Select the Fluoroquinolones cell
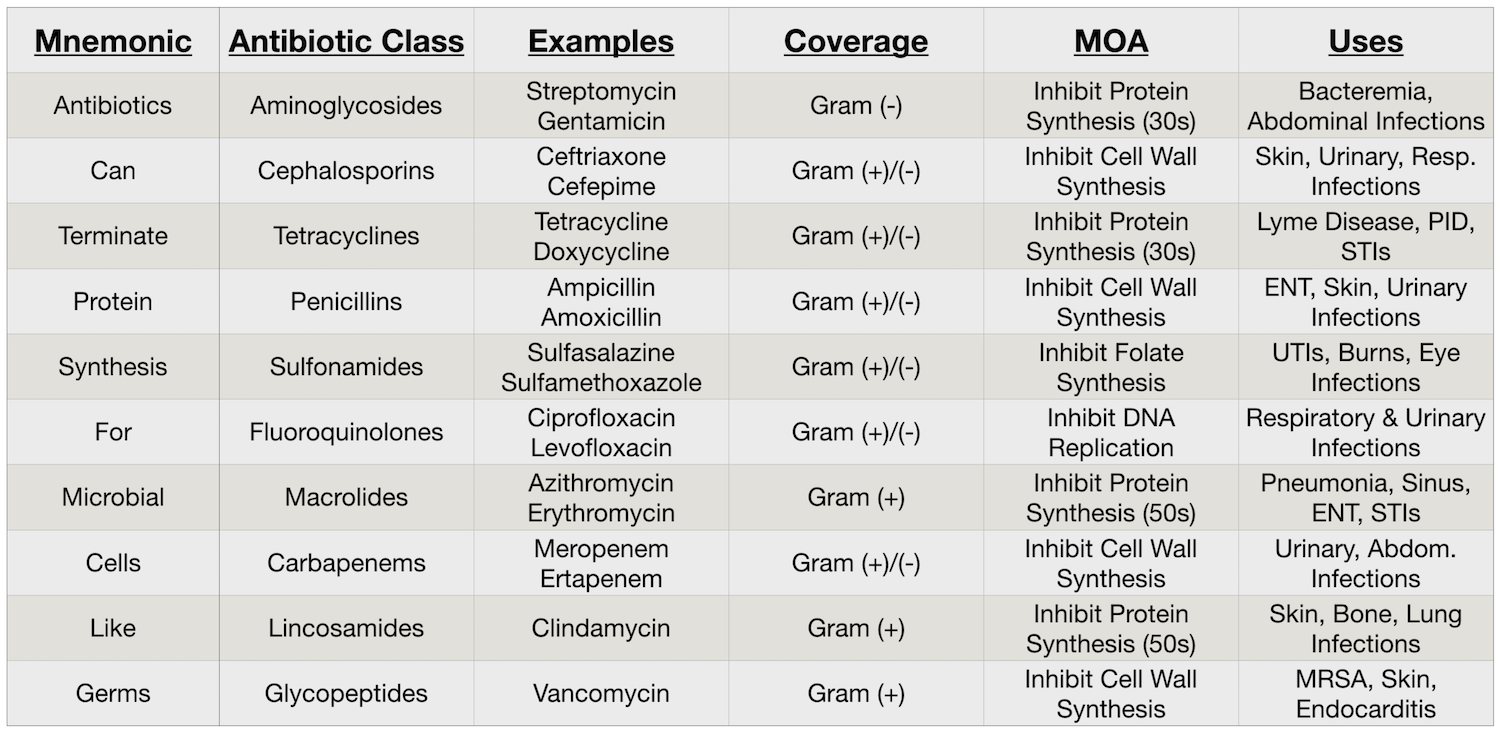Screen dimensions: 1500x732 (x=346, y=432)
